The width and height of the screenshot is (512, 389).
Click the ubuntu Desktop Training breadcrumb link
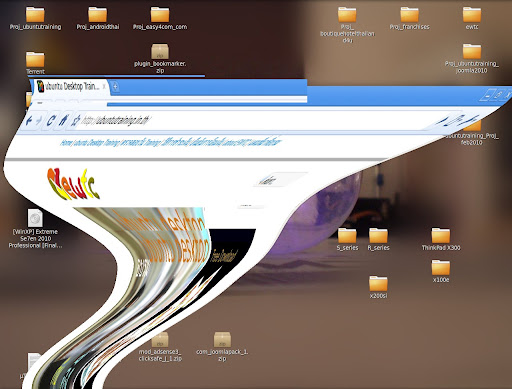tap(96, 143)
